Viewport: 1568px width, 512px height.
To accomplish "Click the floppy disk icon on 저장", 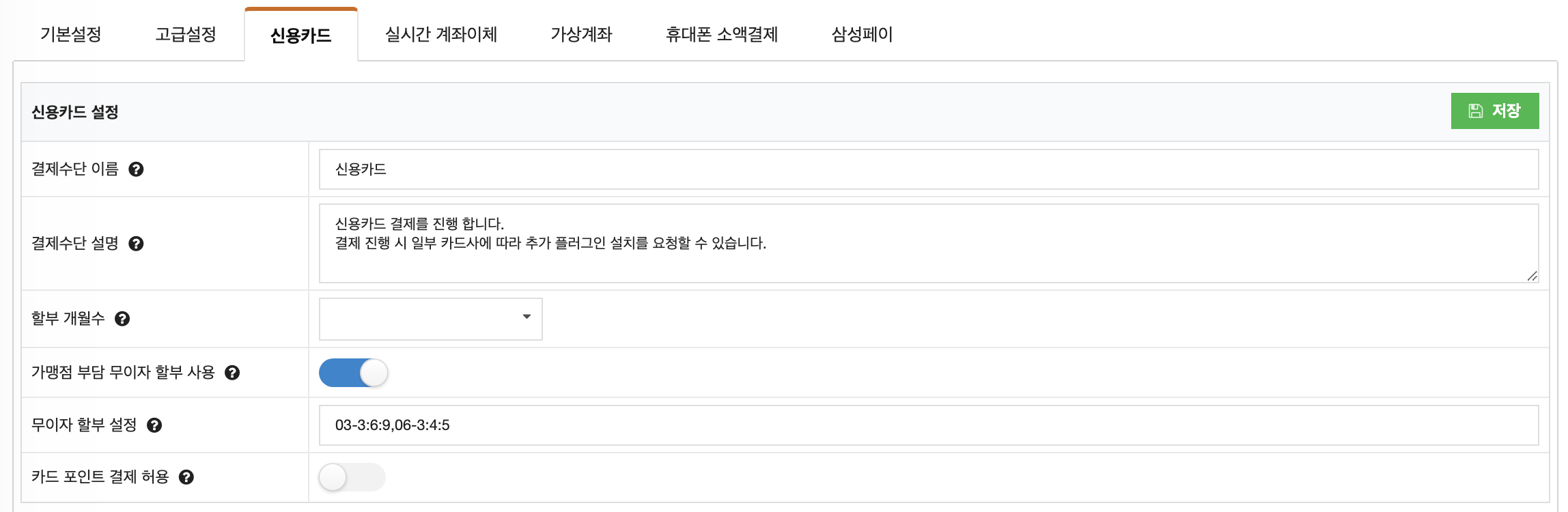I will 1476,111.
